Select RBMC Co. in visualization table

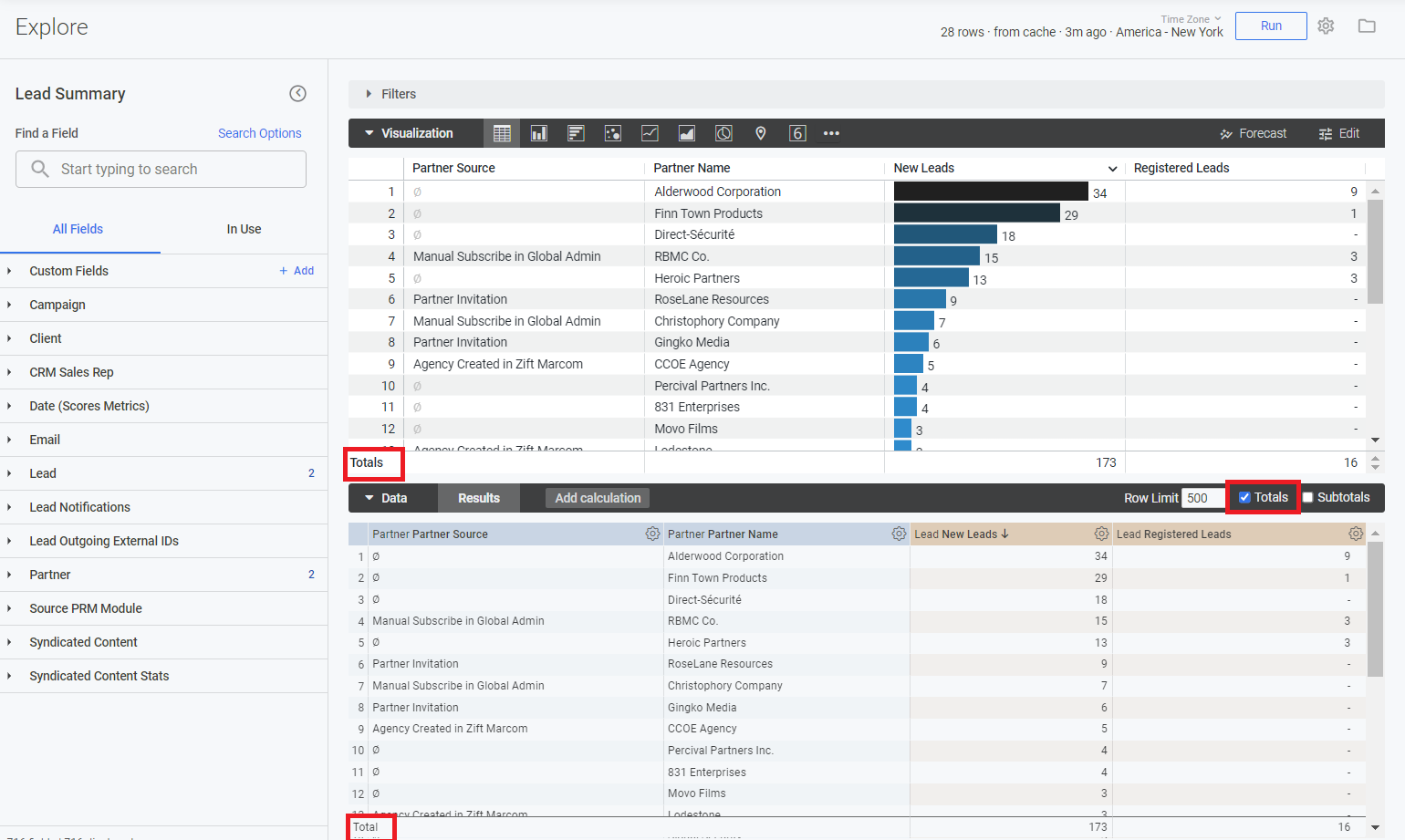click(x=682, y=256)
